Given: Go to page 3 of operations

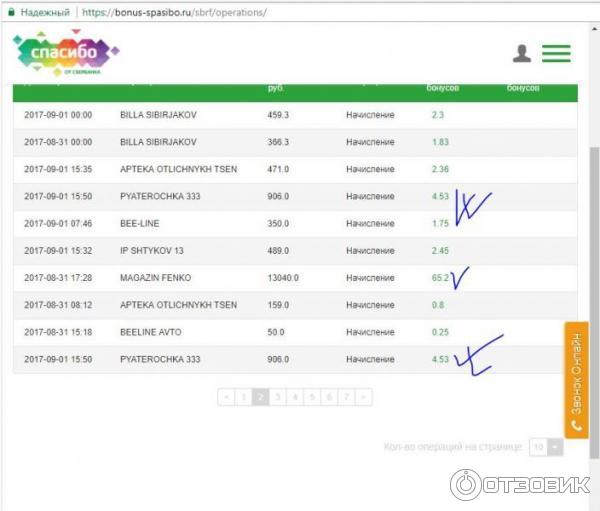Looking at the screenshot, I should (278, 397).
